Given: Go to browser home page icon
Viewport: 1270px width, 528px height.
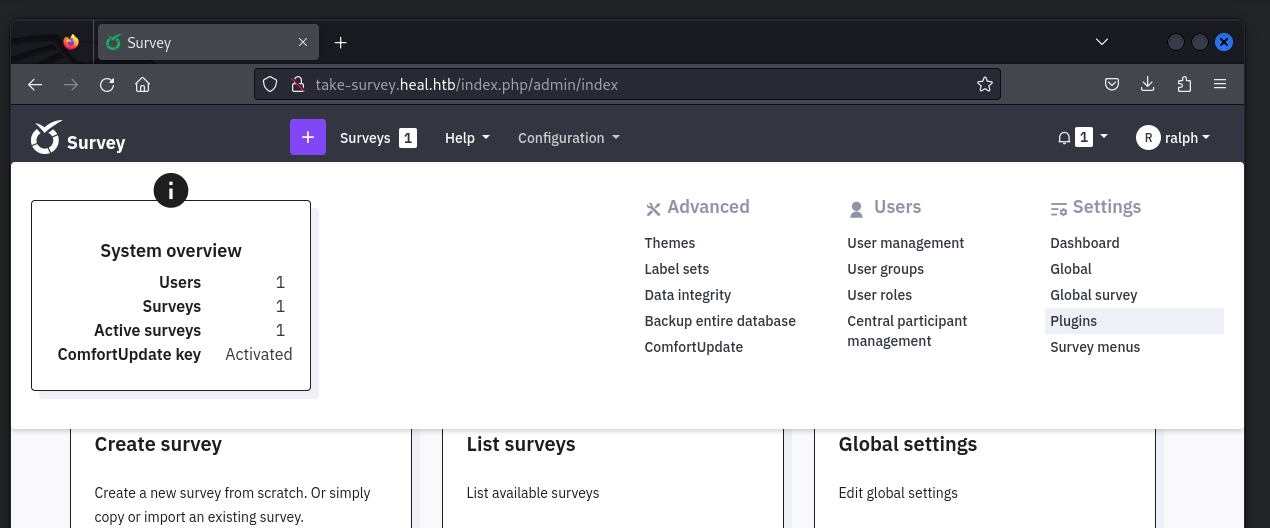Looking at the screenshot, I should 142,85.
